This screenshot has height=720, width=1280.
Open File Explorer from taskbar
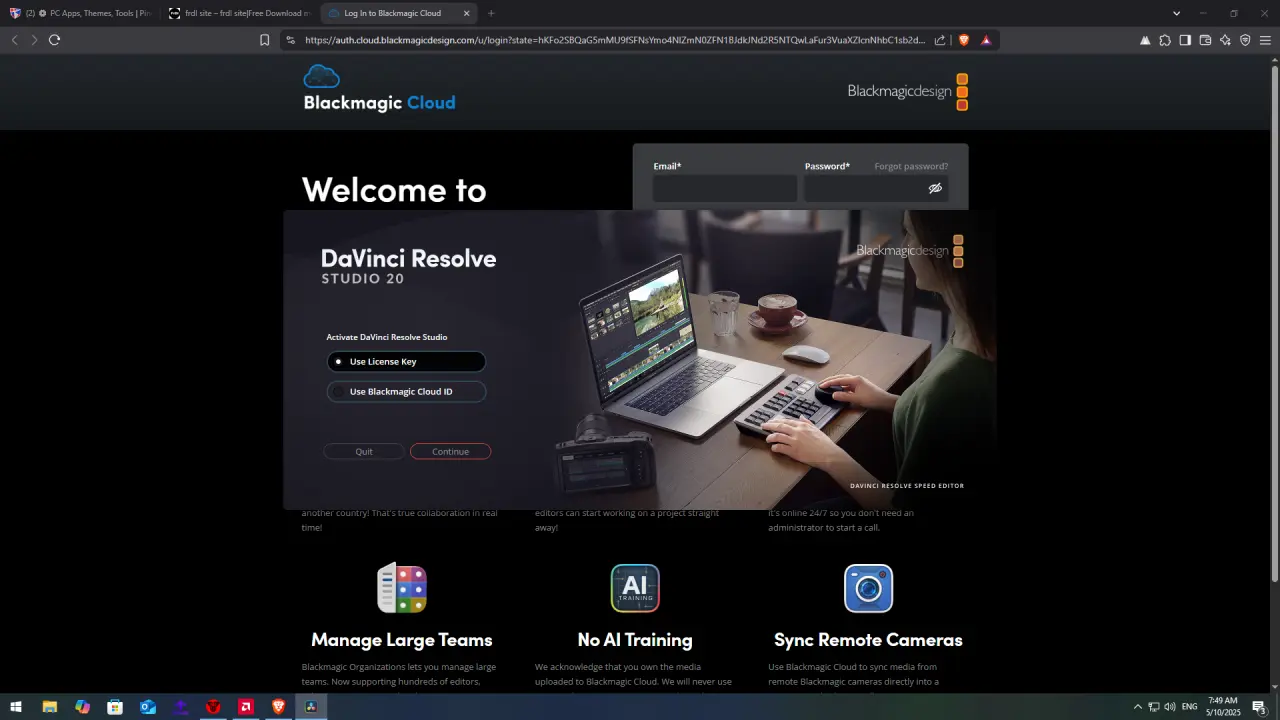click(x=49, y=707)
